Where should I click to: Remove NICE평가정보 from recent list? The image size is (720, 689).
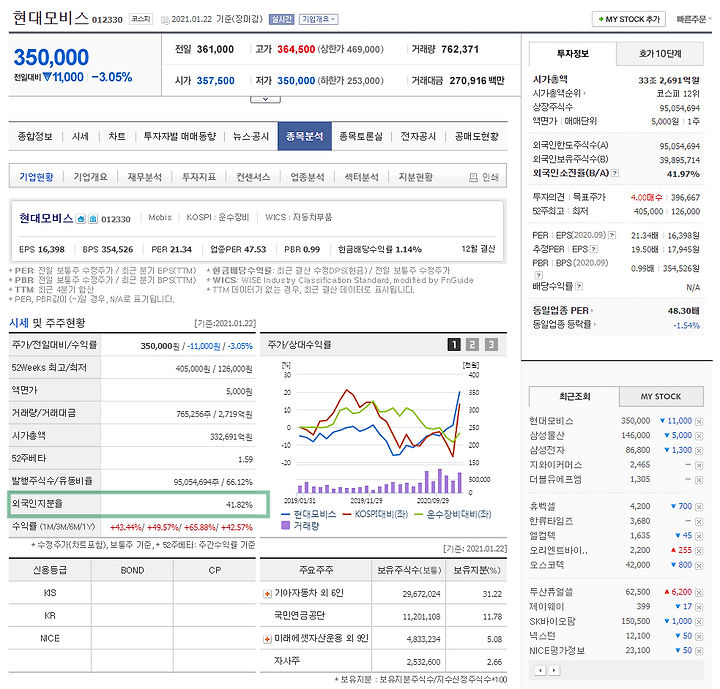(699, 651)
